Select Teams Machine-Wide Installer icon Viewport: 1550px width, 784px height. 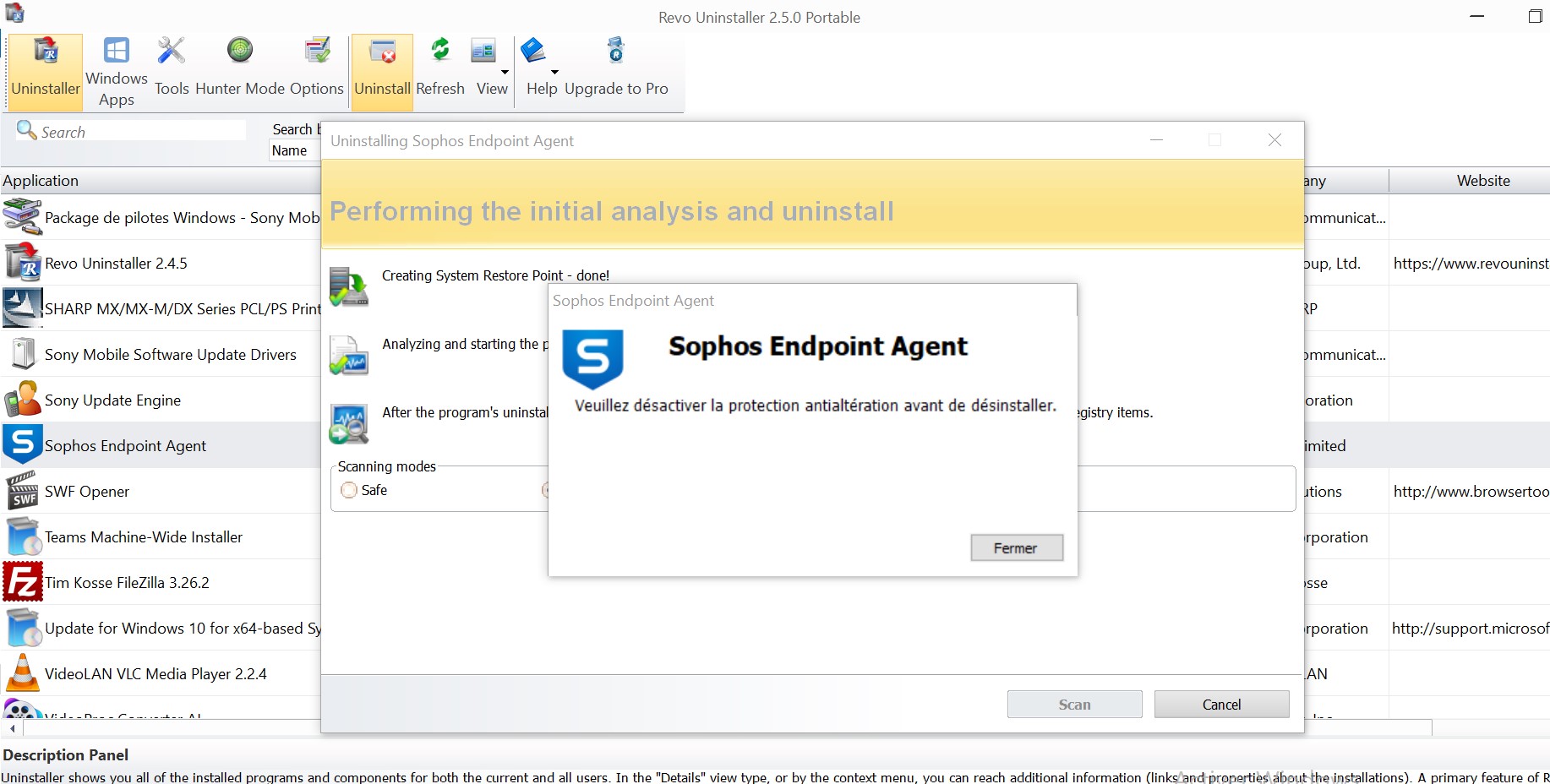[x=23, y=536]
